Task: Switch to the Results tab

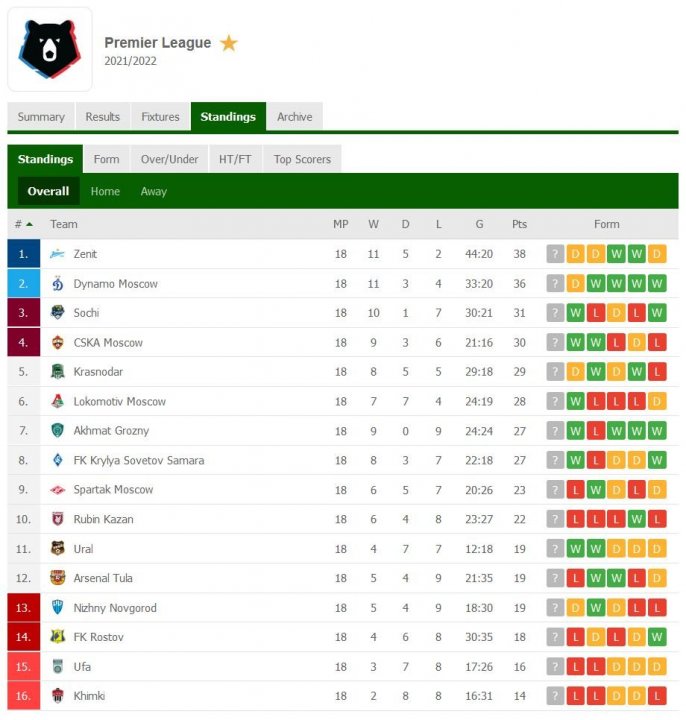Action: (x=102, y=117)
